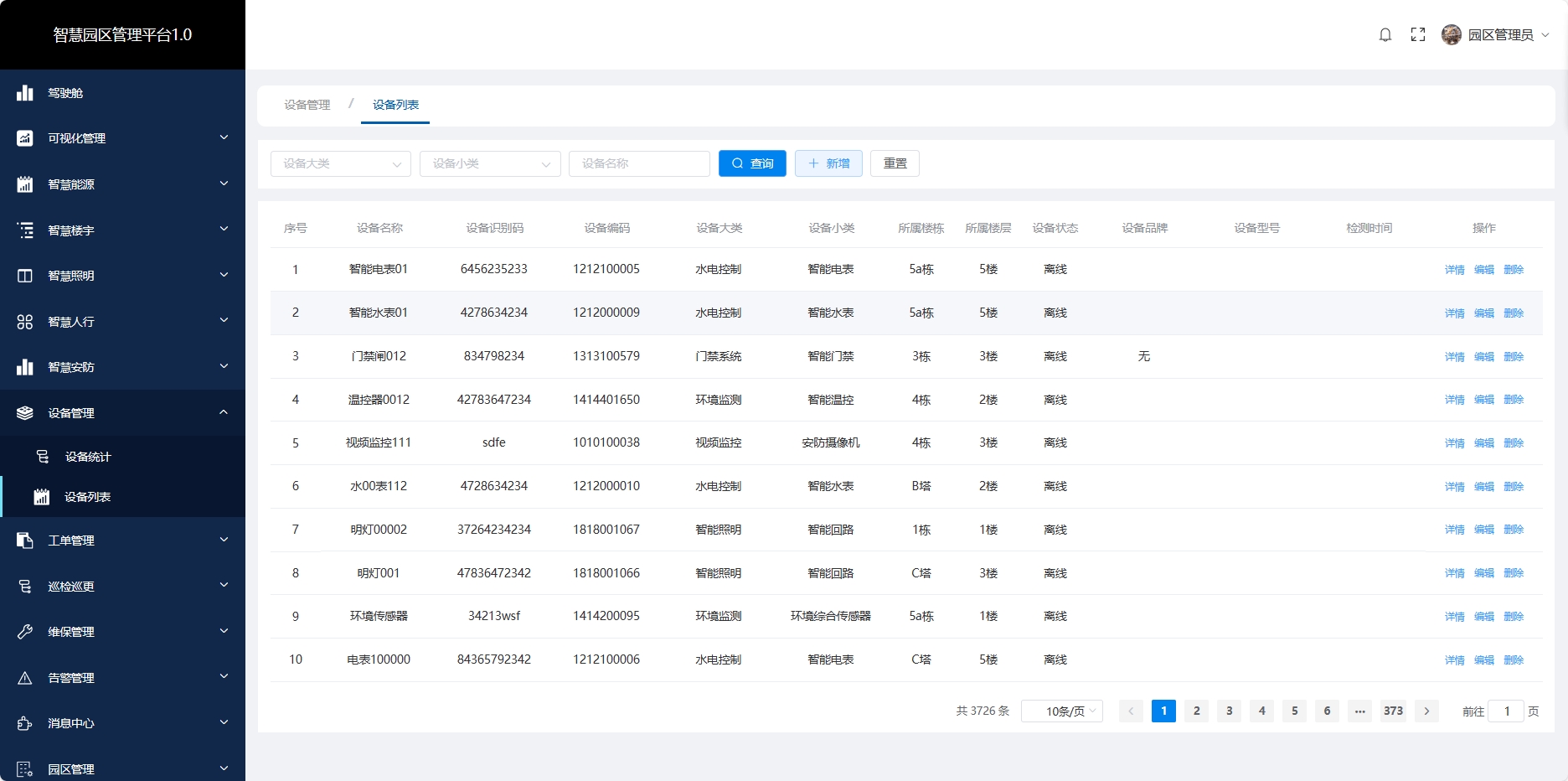Click 删除 for 明灯001
This screenshot has width=1568, height=781.
tap(1514, 573)
